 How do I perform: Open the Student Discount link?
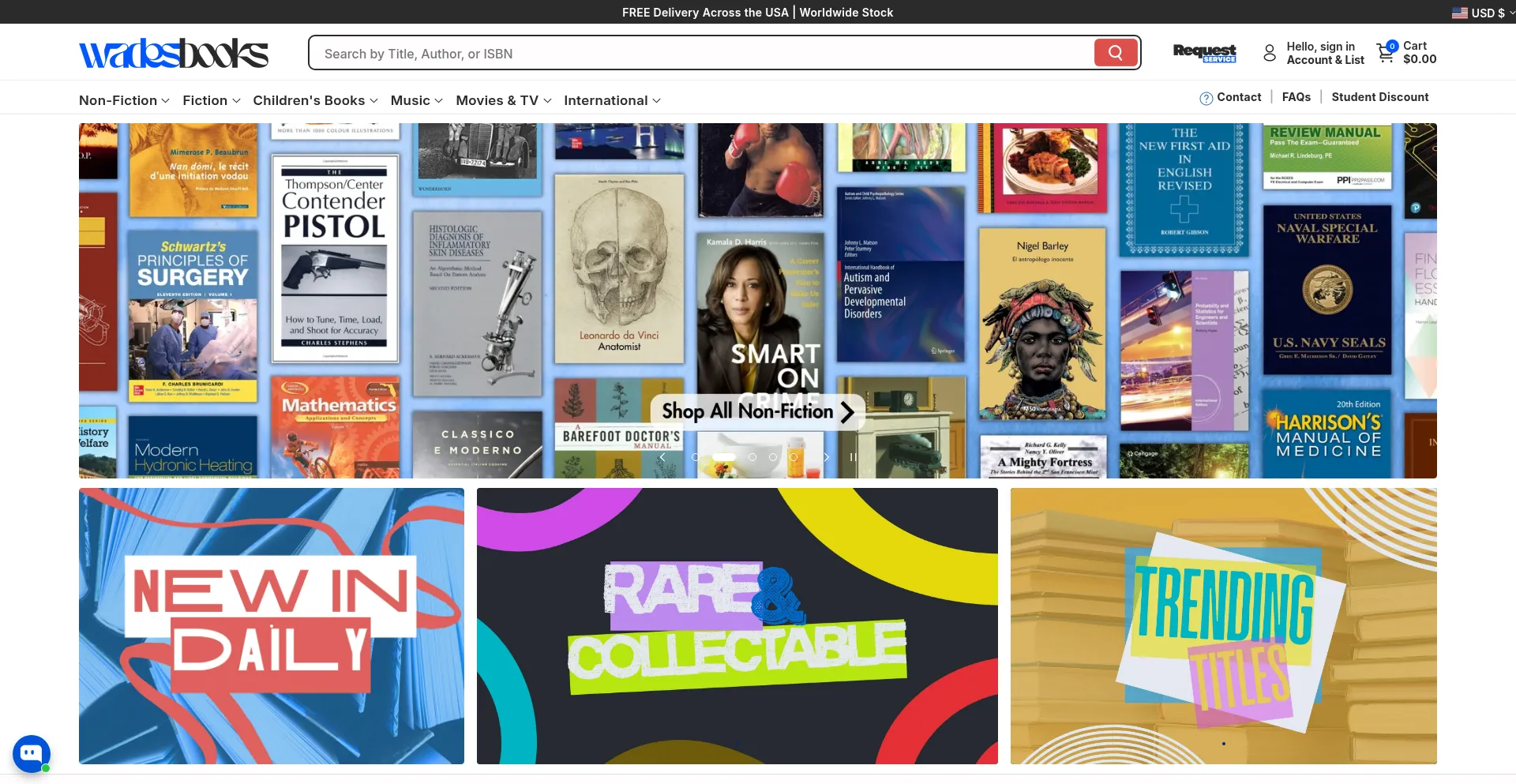(1379, 97)
